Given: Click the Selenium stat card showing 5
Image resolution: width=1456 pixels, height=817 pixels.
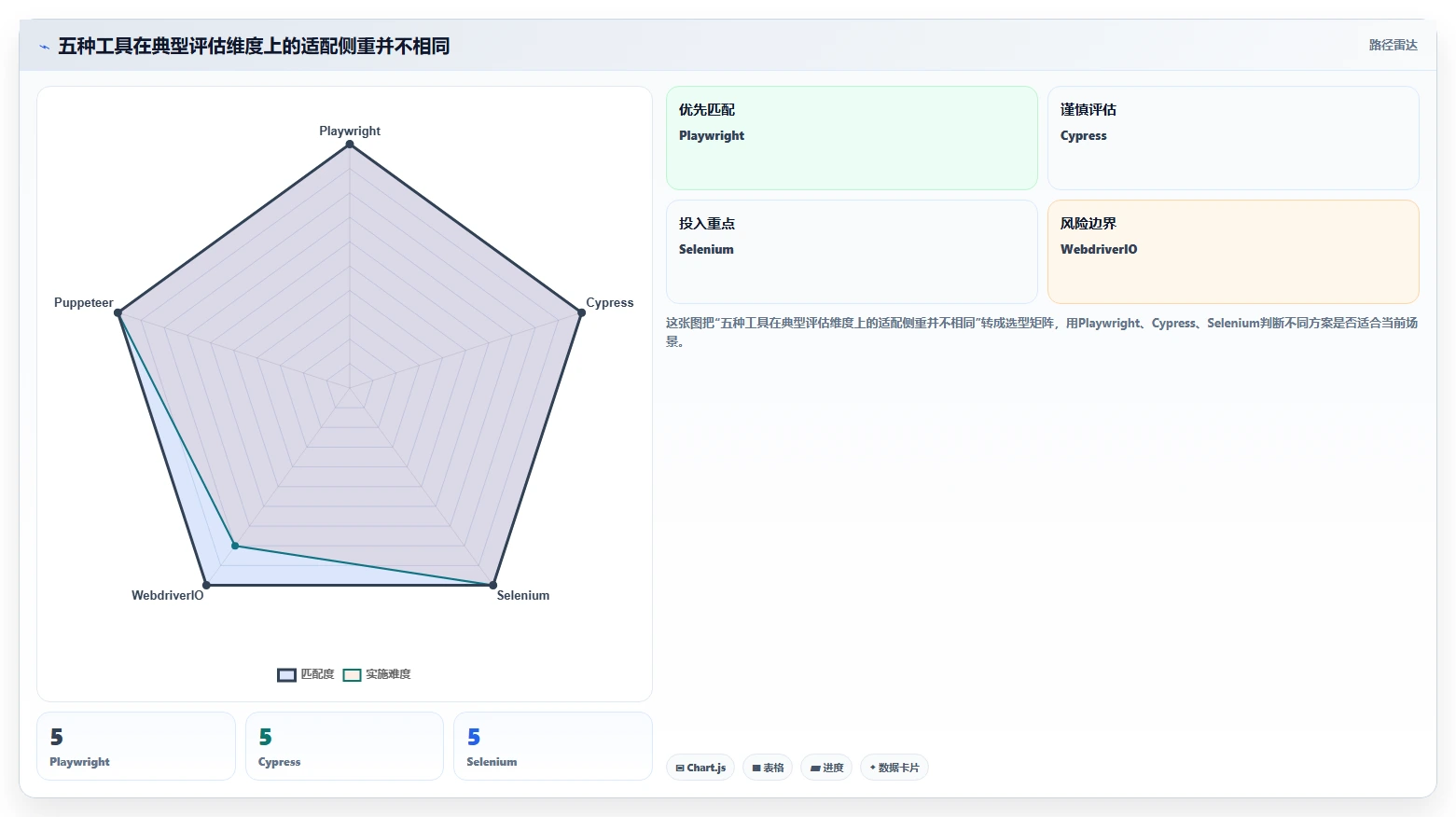Looking at the screenshot, I should click(553, 746).
